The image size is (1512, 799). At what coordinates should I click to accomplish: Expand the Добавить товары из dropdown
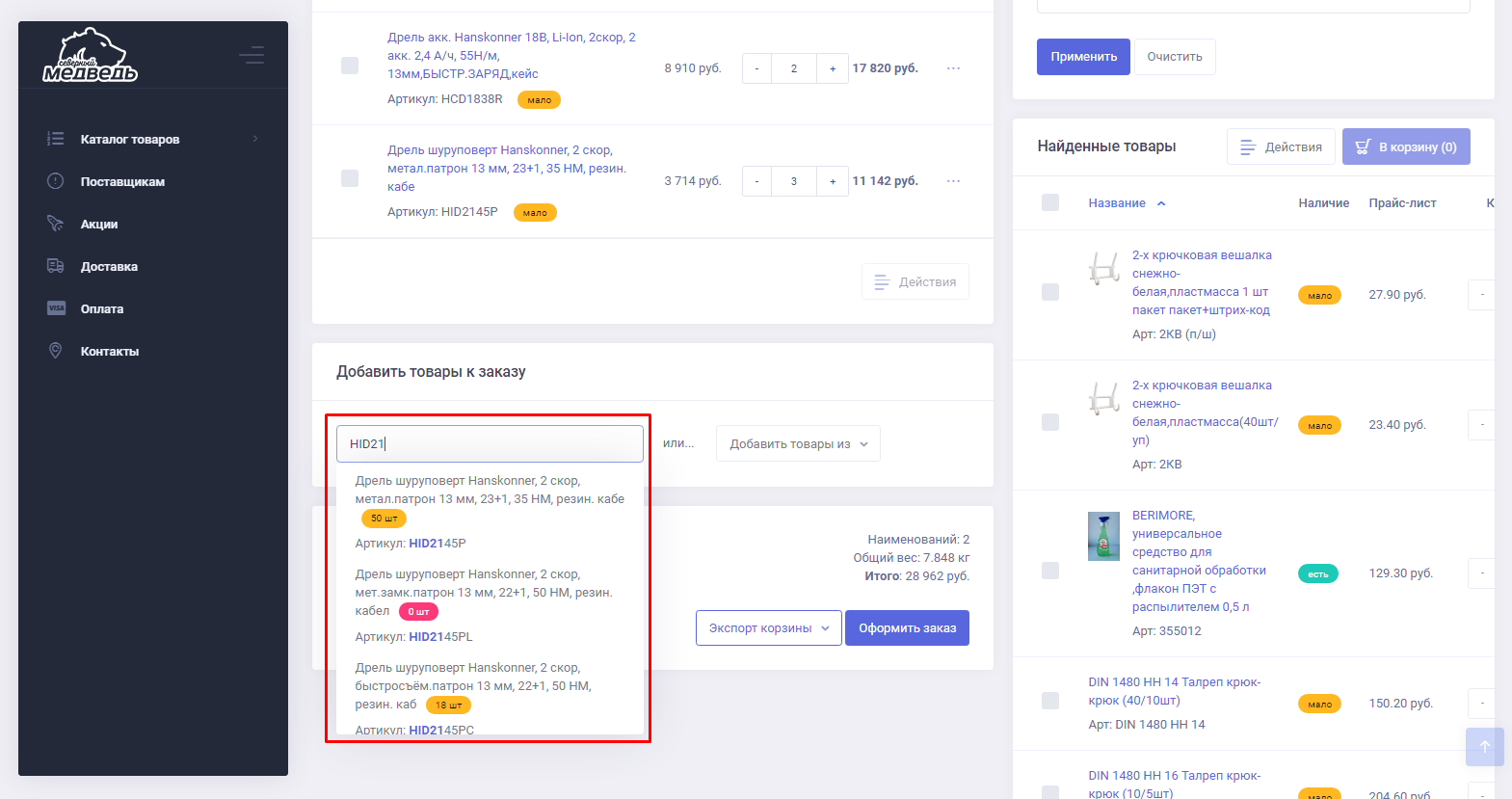[x=798, y=443]
